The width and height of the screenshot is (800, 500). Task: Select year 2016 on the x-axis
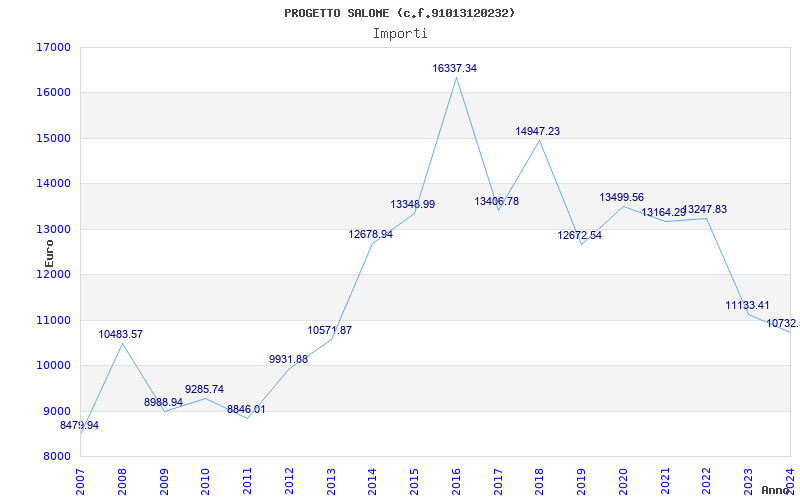coord(456,477)
